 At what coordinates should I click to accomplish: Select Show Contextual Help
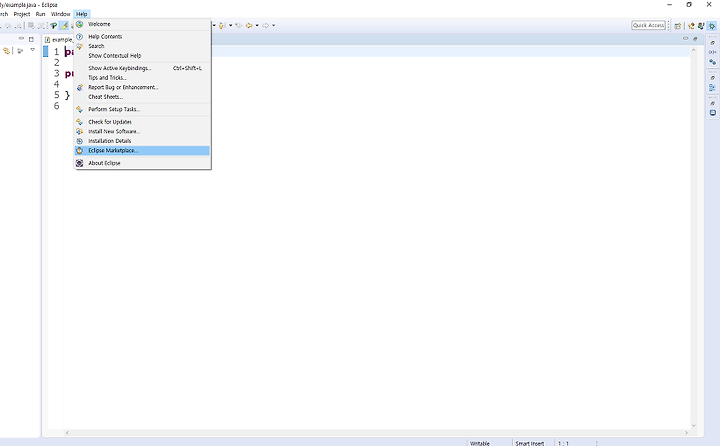(142, 56)
